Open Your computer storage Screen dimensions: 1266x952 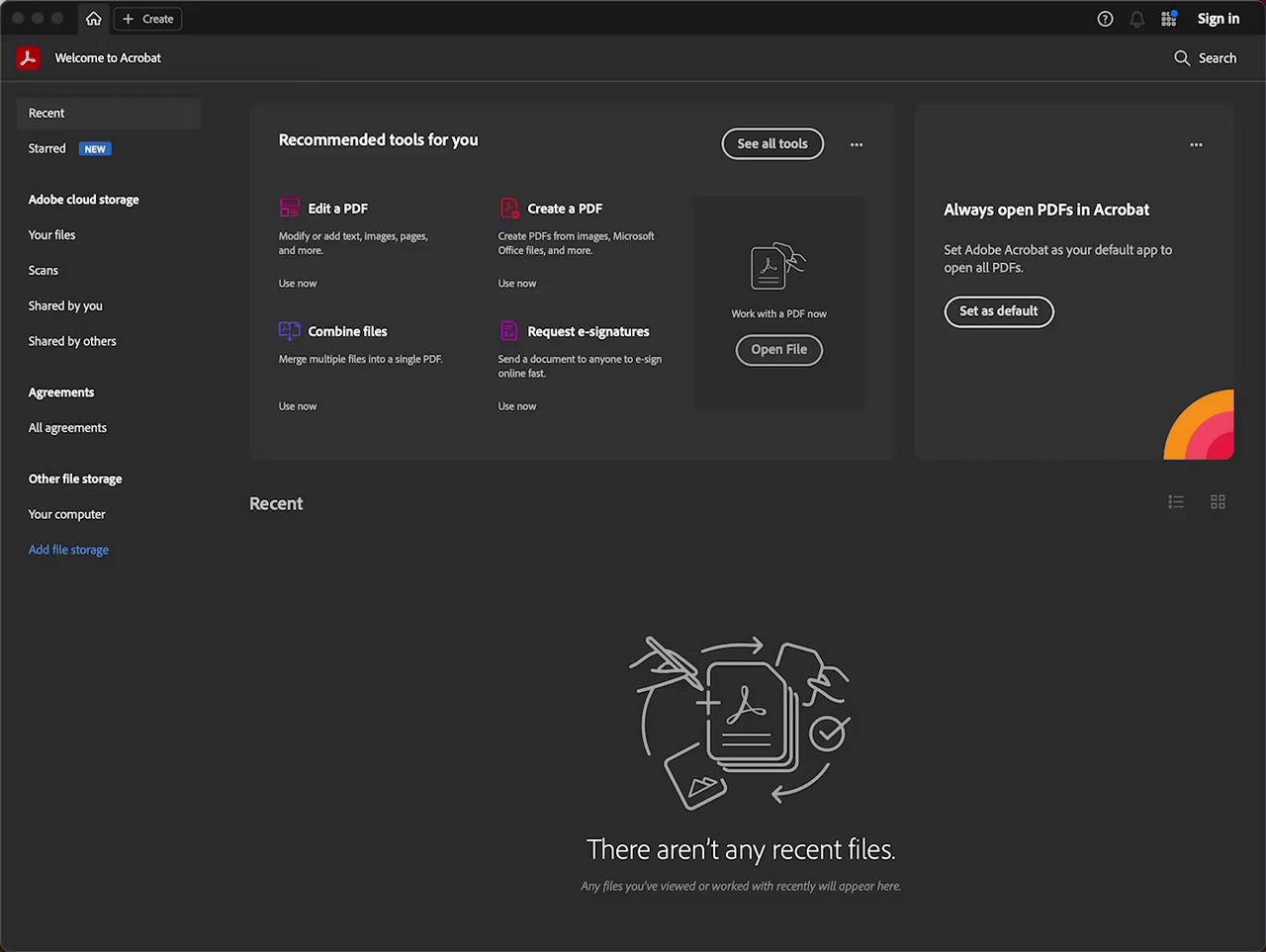point(66,515)
